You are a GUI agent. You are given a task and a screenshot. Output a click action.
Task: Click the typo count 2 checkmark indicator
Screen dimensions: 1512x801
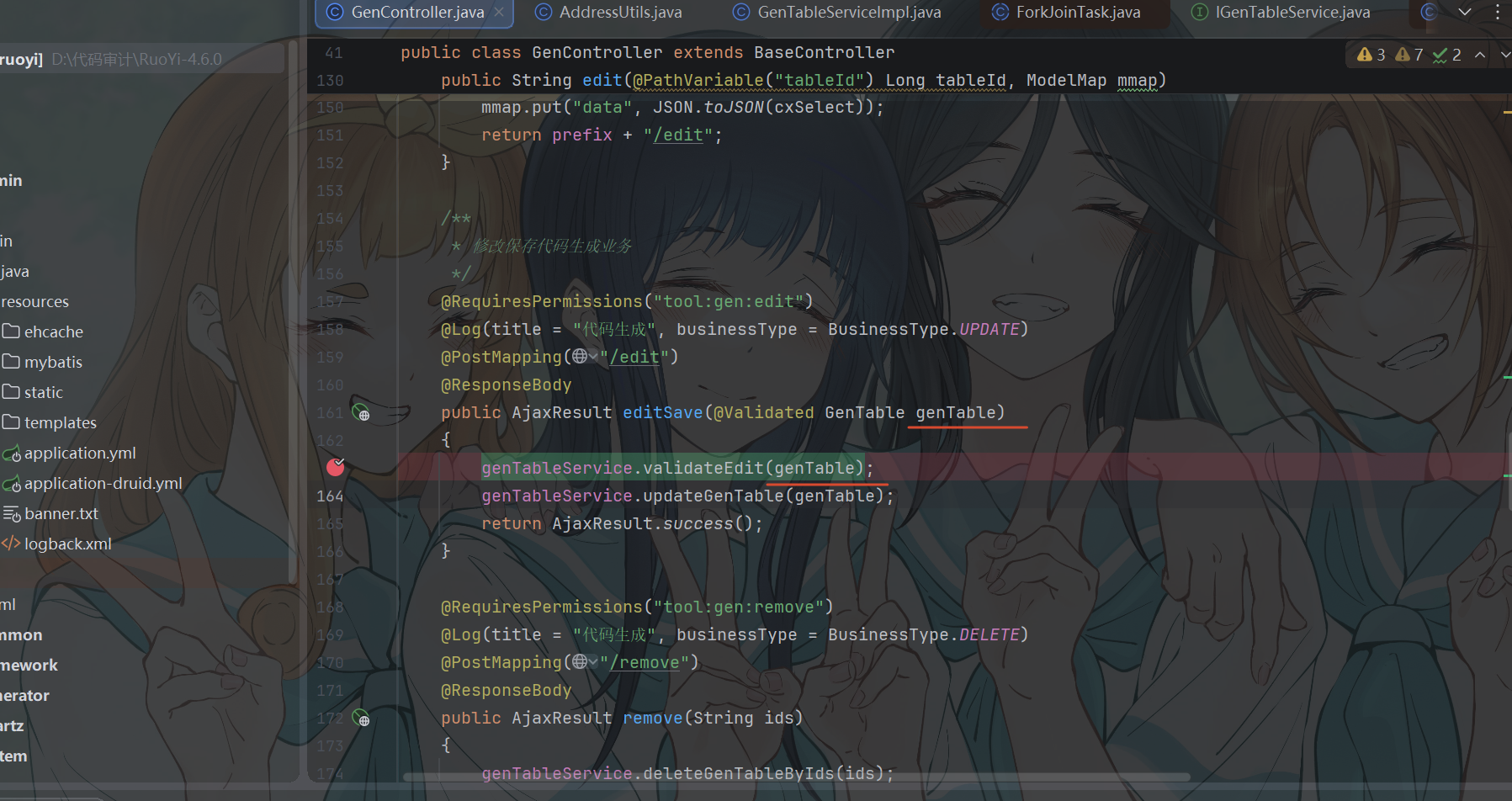point(1446,55)
